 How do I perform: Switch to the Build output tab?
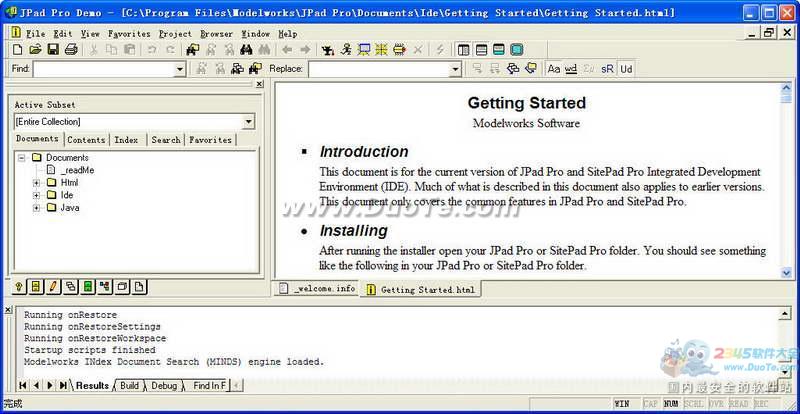[x=129, y=385]
